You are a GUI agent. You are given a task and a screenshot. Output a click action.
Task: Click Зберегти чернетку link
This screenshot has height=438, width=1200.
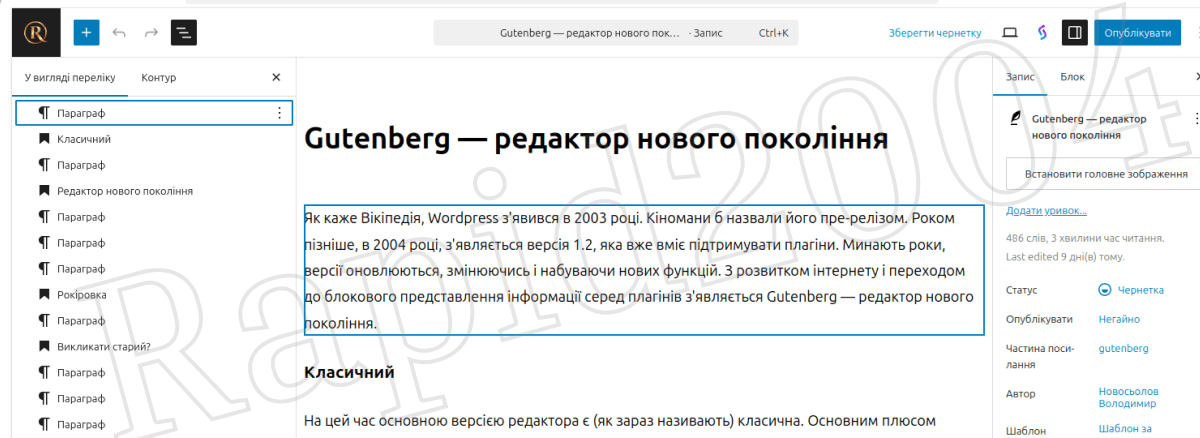(935, 32)
